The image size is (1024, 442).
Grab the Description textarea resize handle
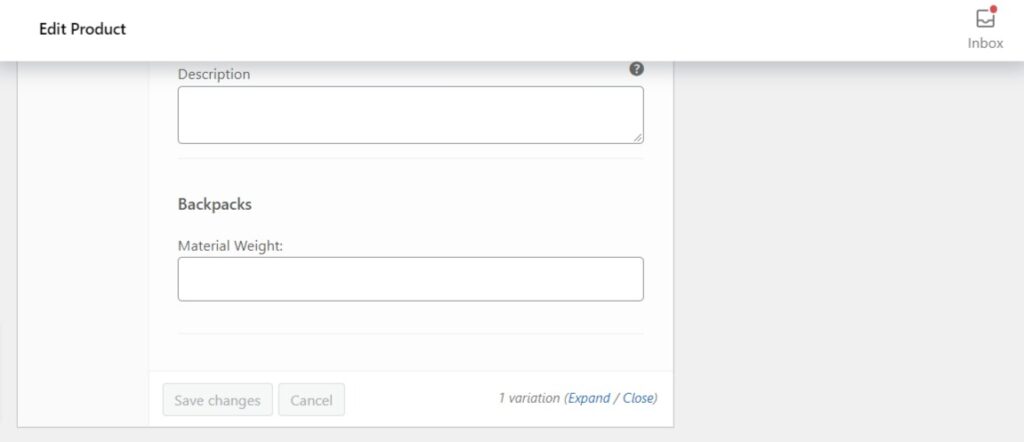pyautogui.click(x=638, y=138)
